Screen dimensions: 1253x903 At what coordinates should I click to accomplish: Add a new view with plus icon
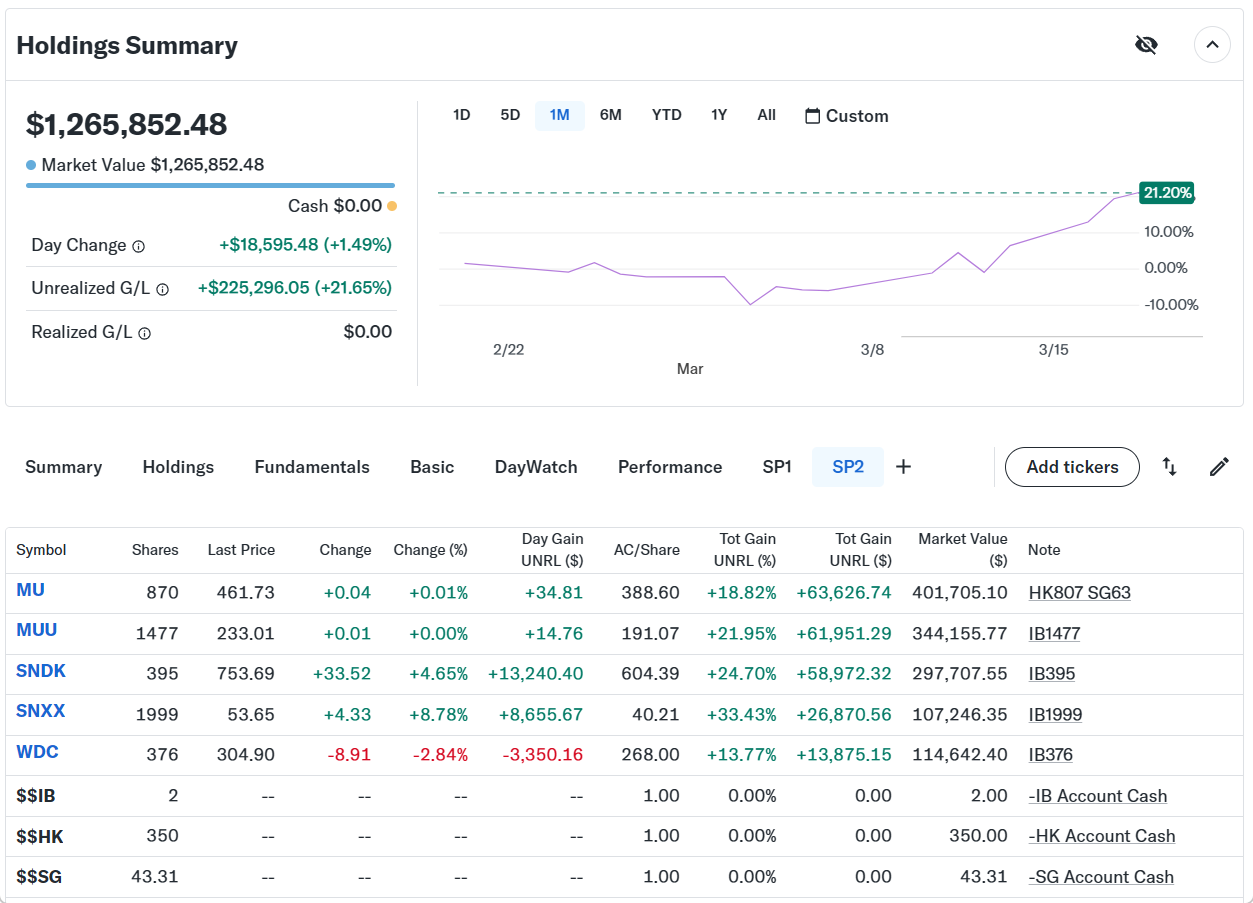pyautogui.click(x=903, y=467)
